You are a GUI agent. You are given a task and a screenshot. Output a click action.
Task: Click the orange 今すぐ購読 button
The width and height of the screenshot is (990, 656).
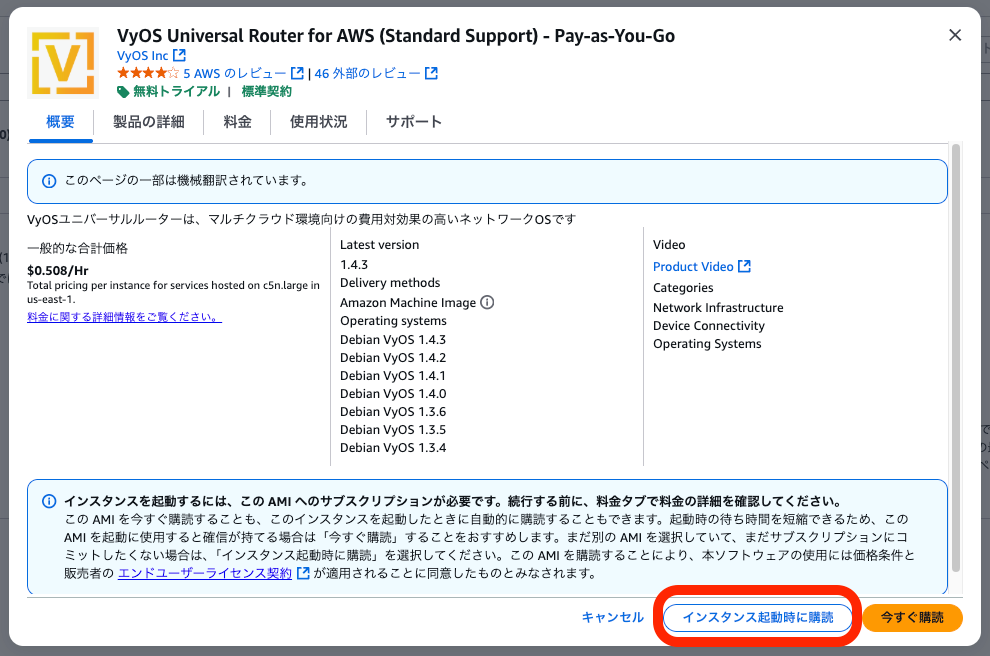click(912, 617)
